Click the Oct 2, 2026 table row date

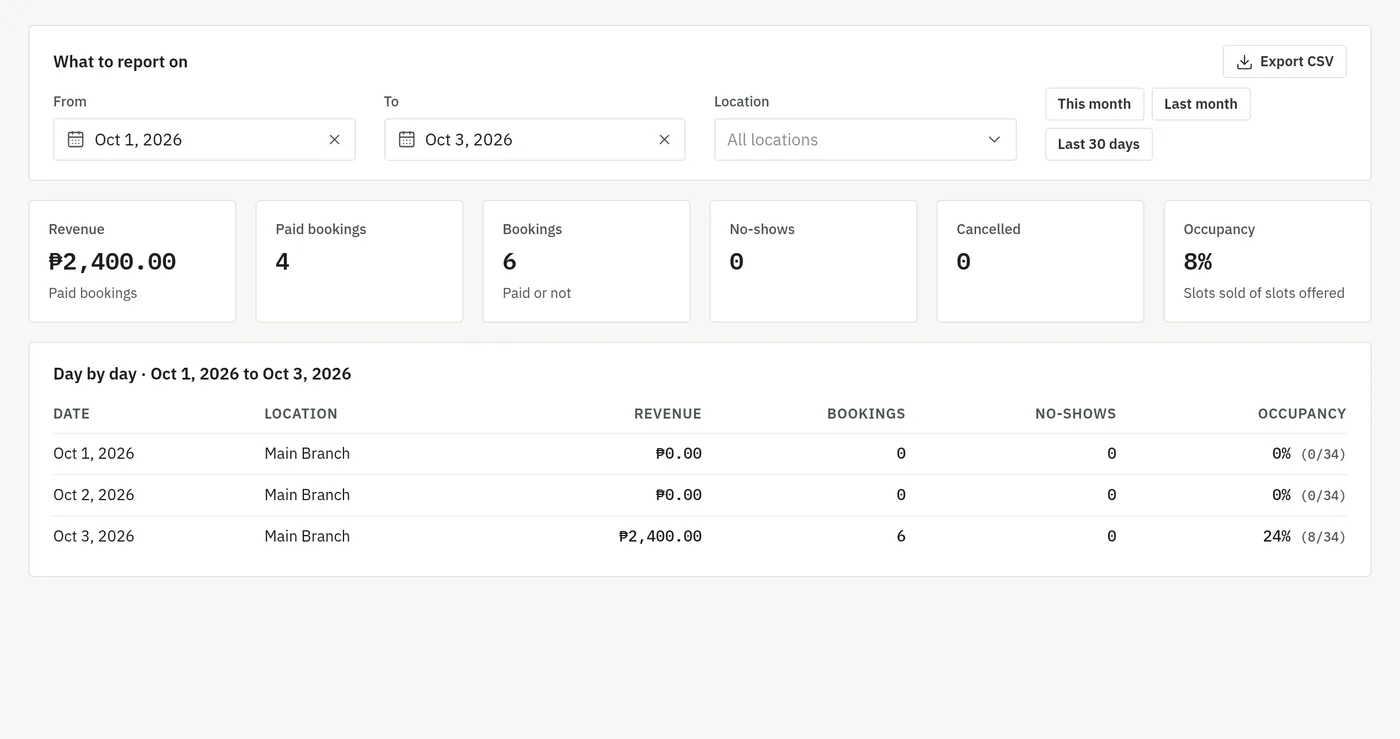pos(94,495)
